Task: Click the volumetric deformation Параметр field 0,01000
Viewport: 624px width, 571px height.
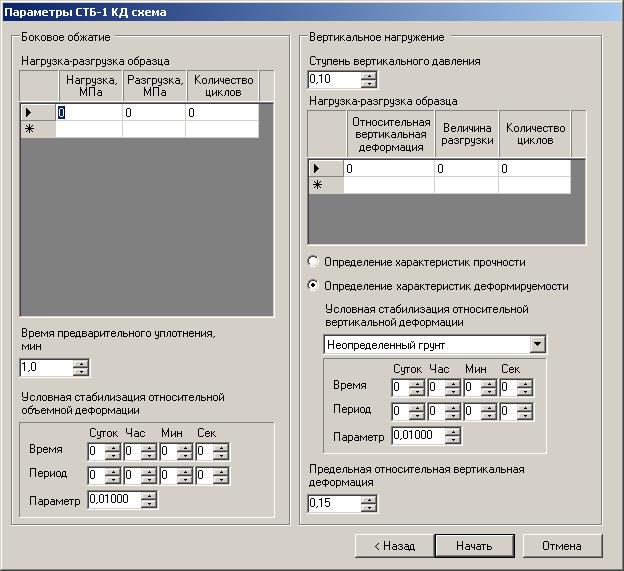Action: coord(115,499)
